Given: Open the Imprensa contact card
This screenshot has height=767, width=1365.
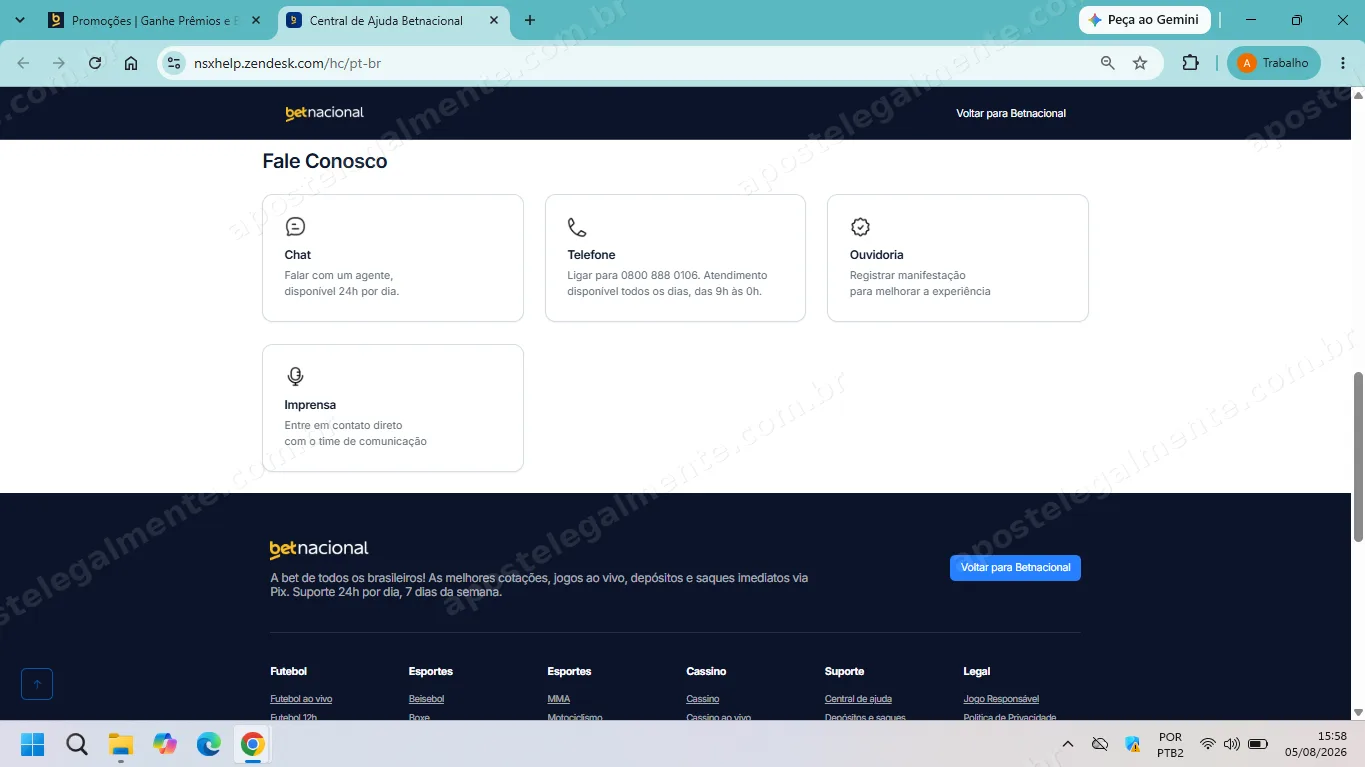Looking at the screenshot, I should tap(393, 408).
